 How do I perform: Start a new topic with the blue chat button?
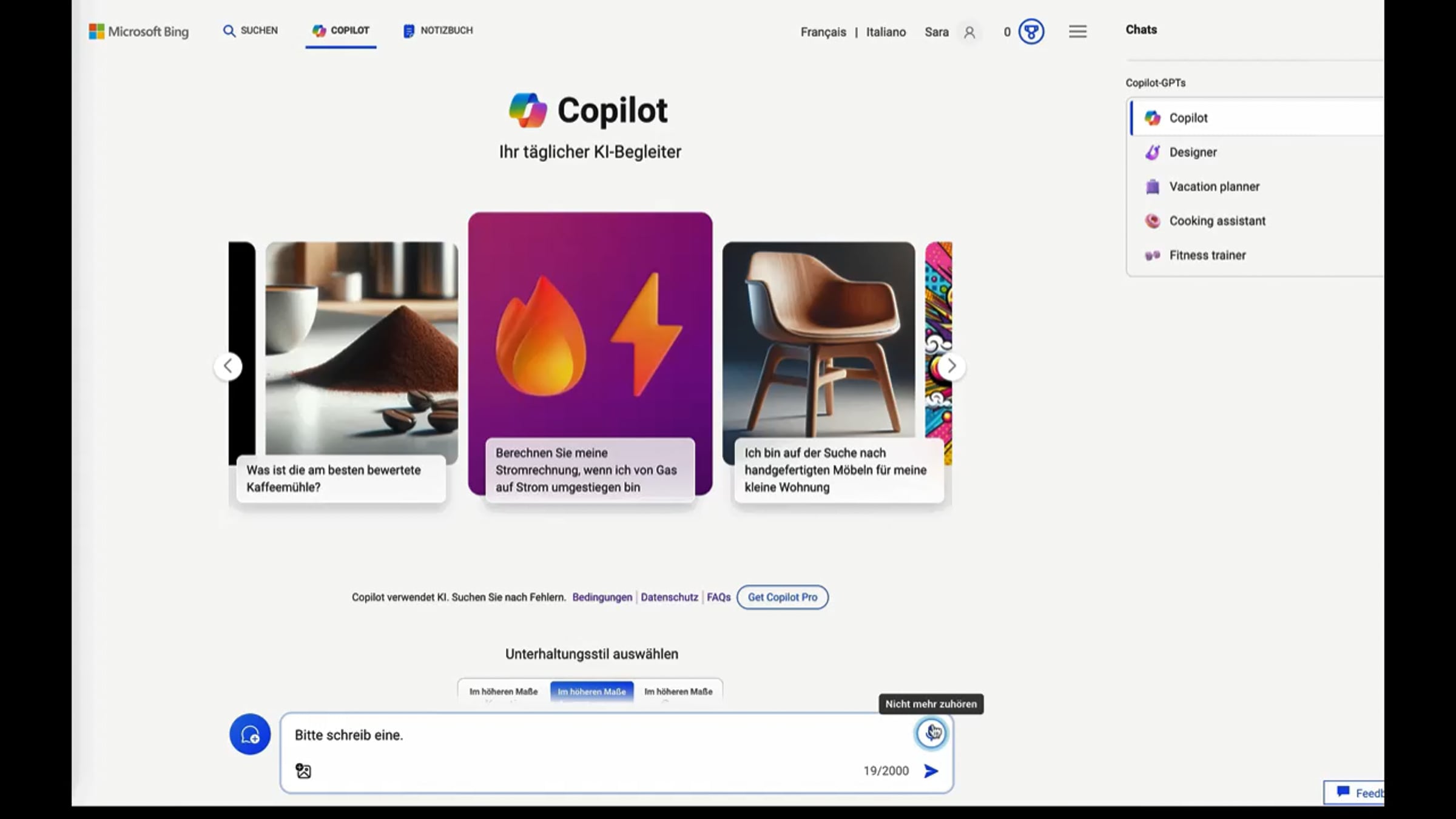click(x=250, y=734)
